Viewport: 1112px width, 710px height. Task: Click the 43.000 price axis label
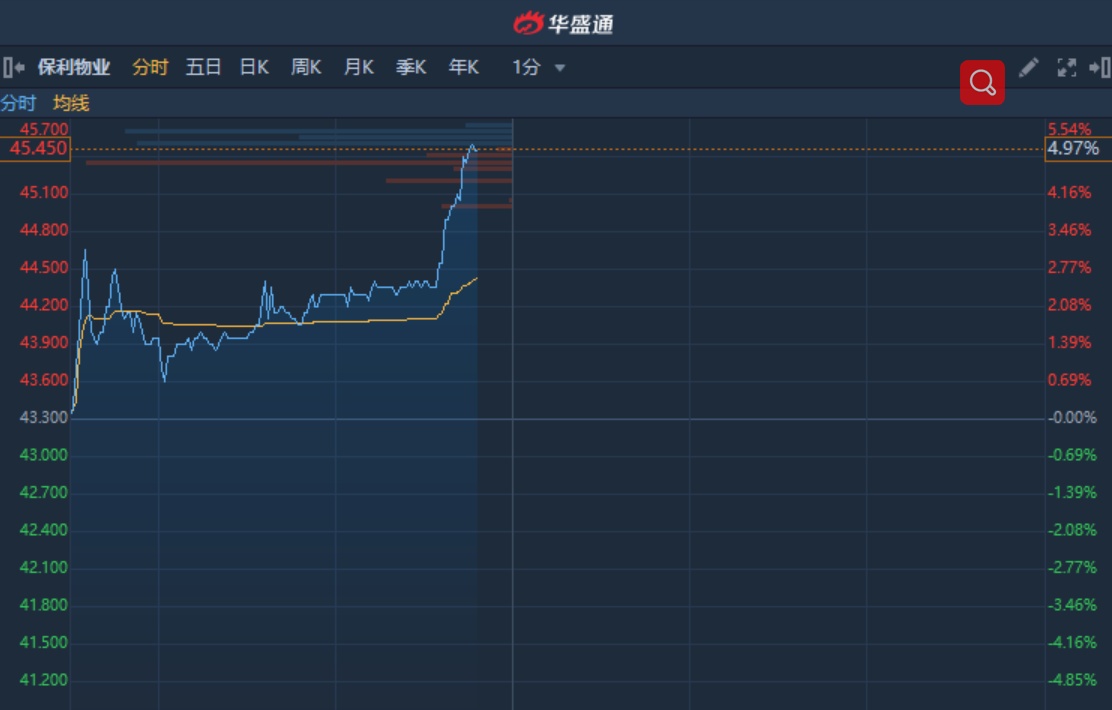[x=43, y=455]
